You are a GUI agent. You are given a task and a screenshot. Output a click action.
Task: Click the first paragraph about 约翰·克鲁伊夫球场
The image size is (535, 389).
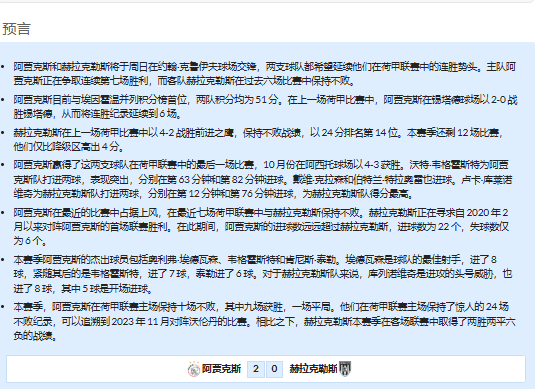(264, 74)
